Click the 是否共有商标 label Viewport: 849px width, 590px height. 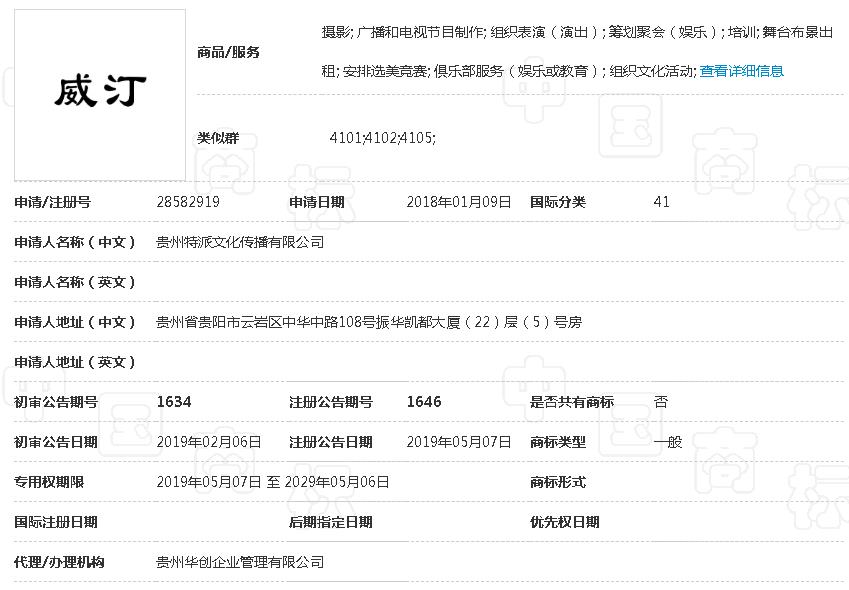point(572,402)
